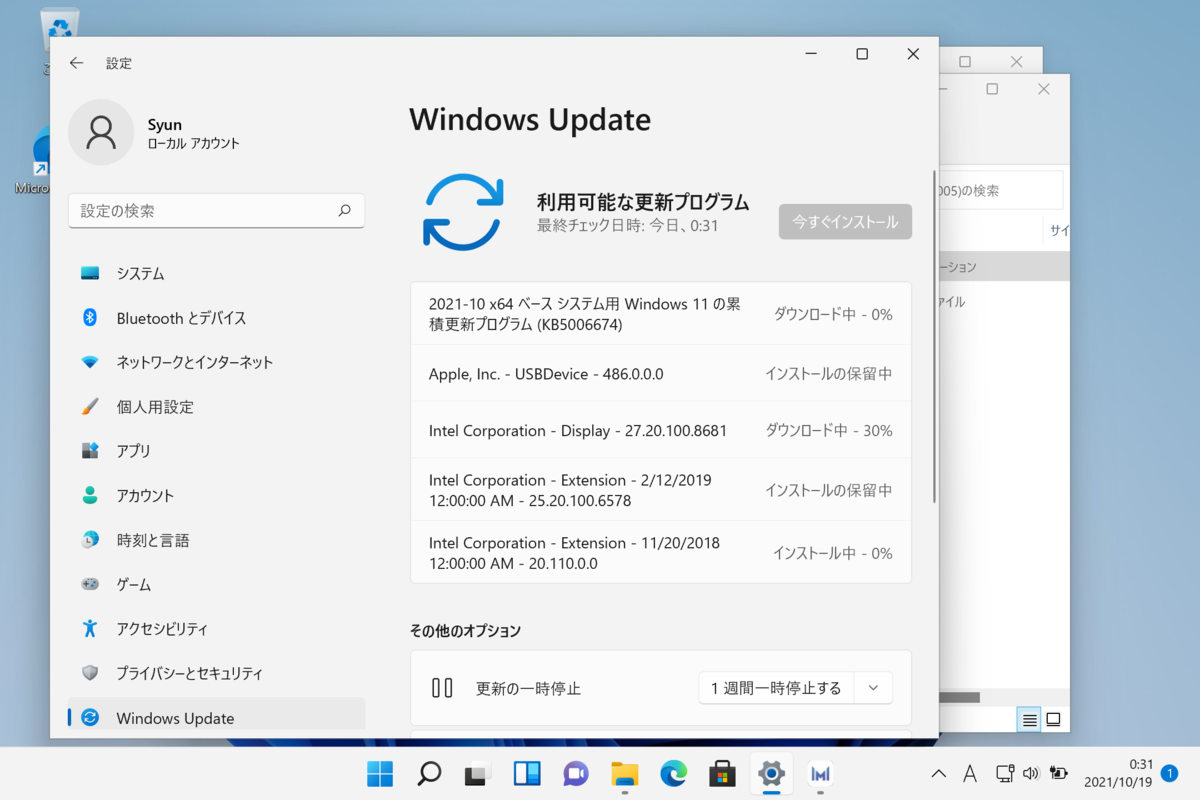The image size is (1200, 800).
Task: Expand the pause duration dropdown chevron
Action: point(873,688)
